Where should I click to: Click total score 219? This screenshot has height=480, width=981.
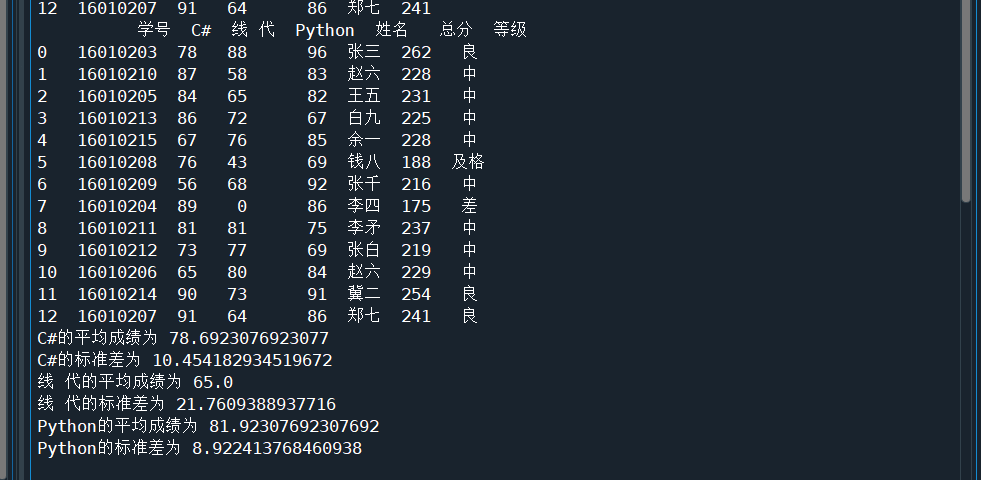(416, 250)
